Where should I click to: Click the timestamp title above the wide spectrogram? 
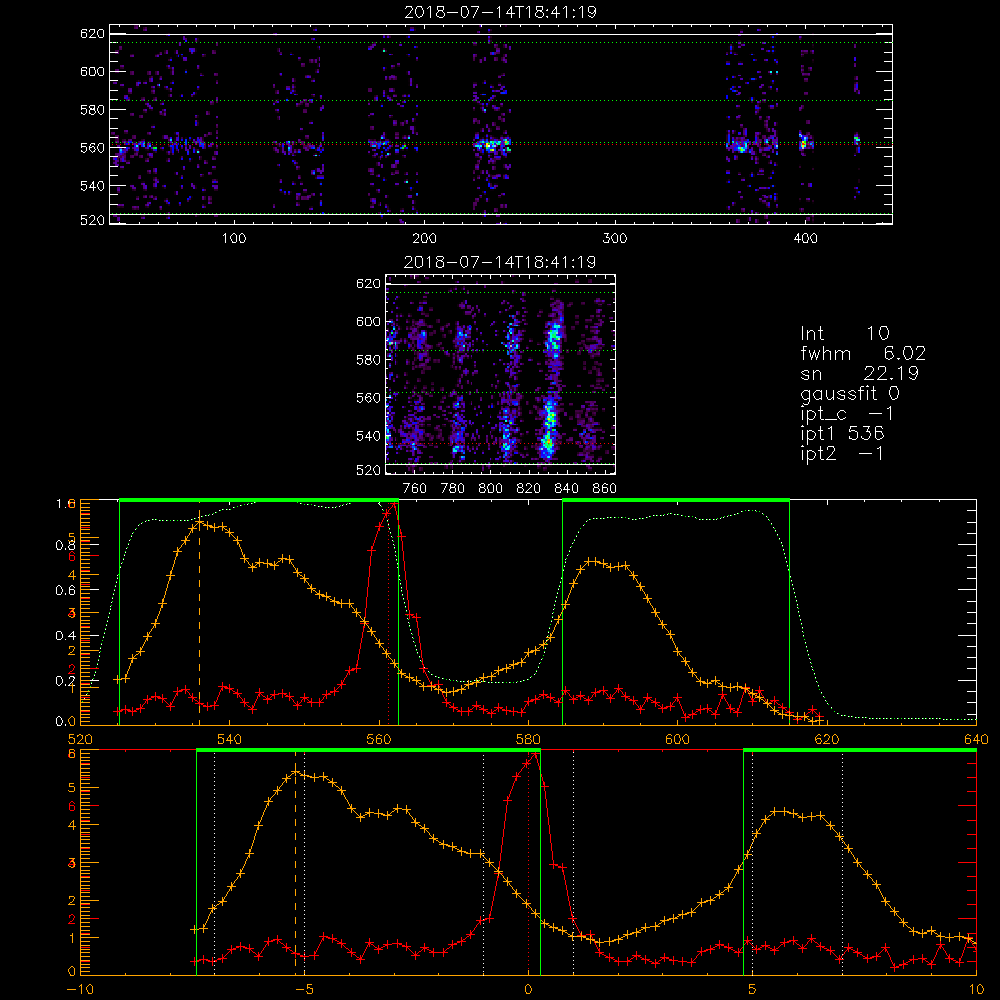(500, 12)
